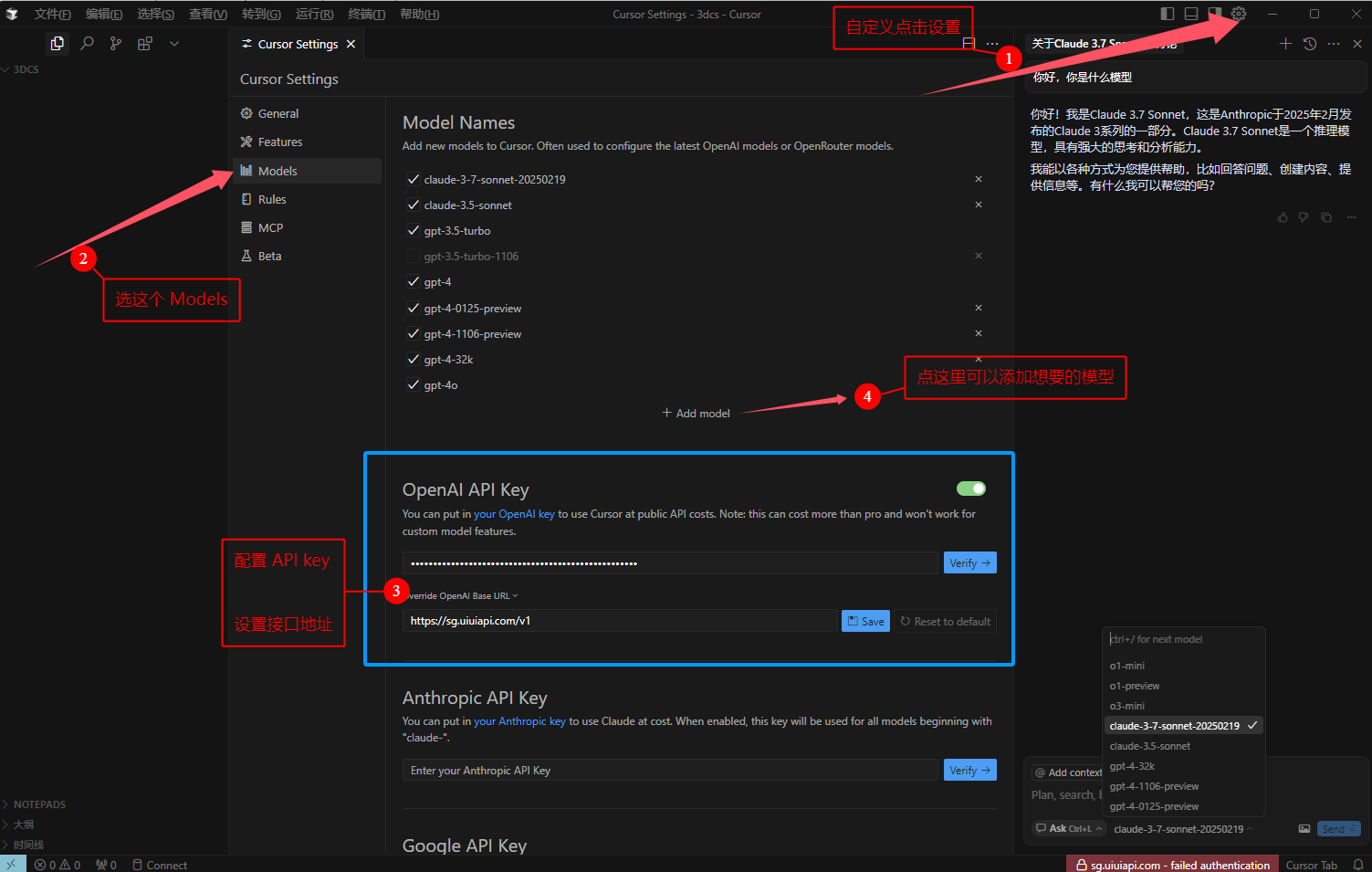The height and width of the screenshot is (872, 1372).
Task: Open the errors and warnings status indicator
Action: coord(58,865)
